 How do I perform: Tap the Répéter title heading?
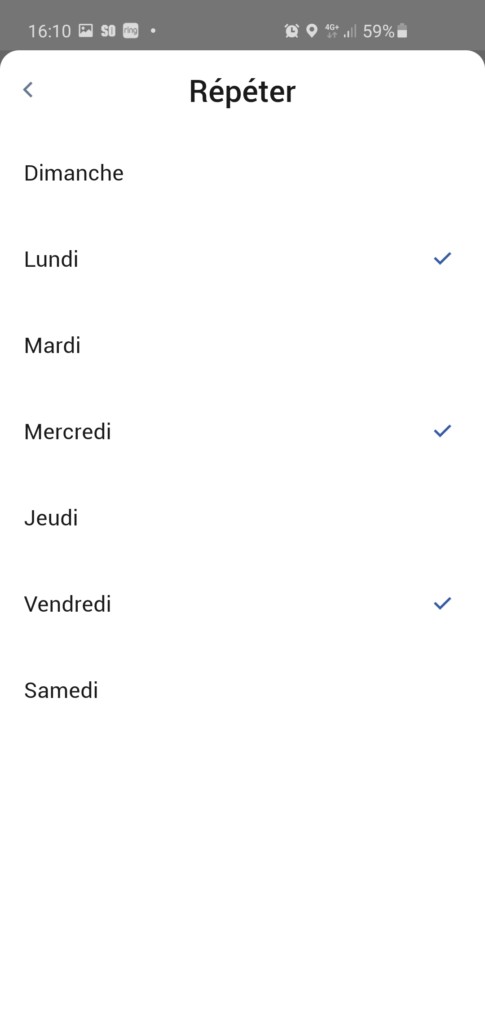click(242, 91)
